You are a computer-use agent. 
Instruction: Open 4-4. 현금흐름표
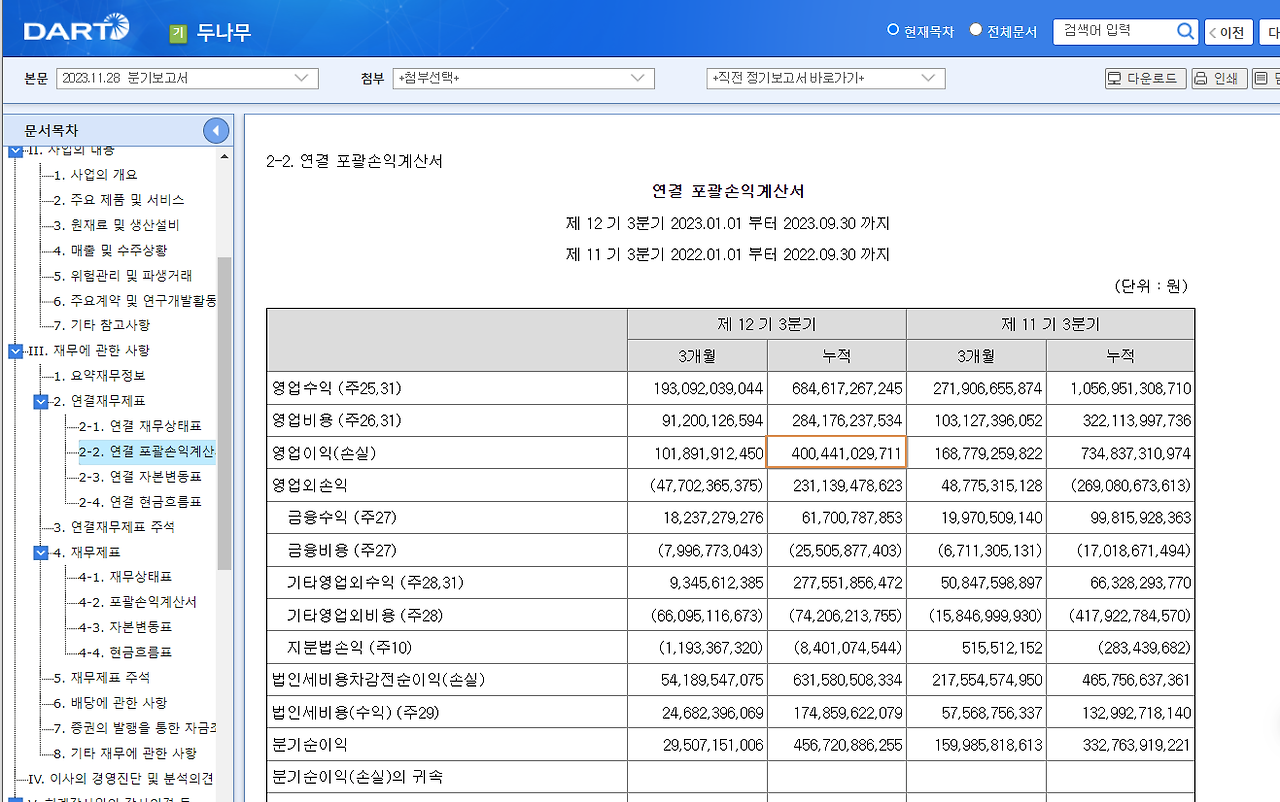click(x=125, y=652)
